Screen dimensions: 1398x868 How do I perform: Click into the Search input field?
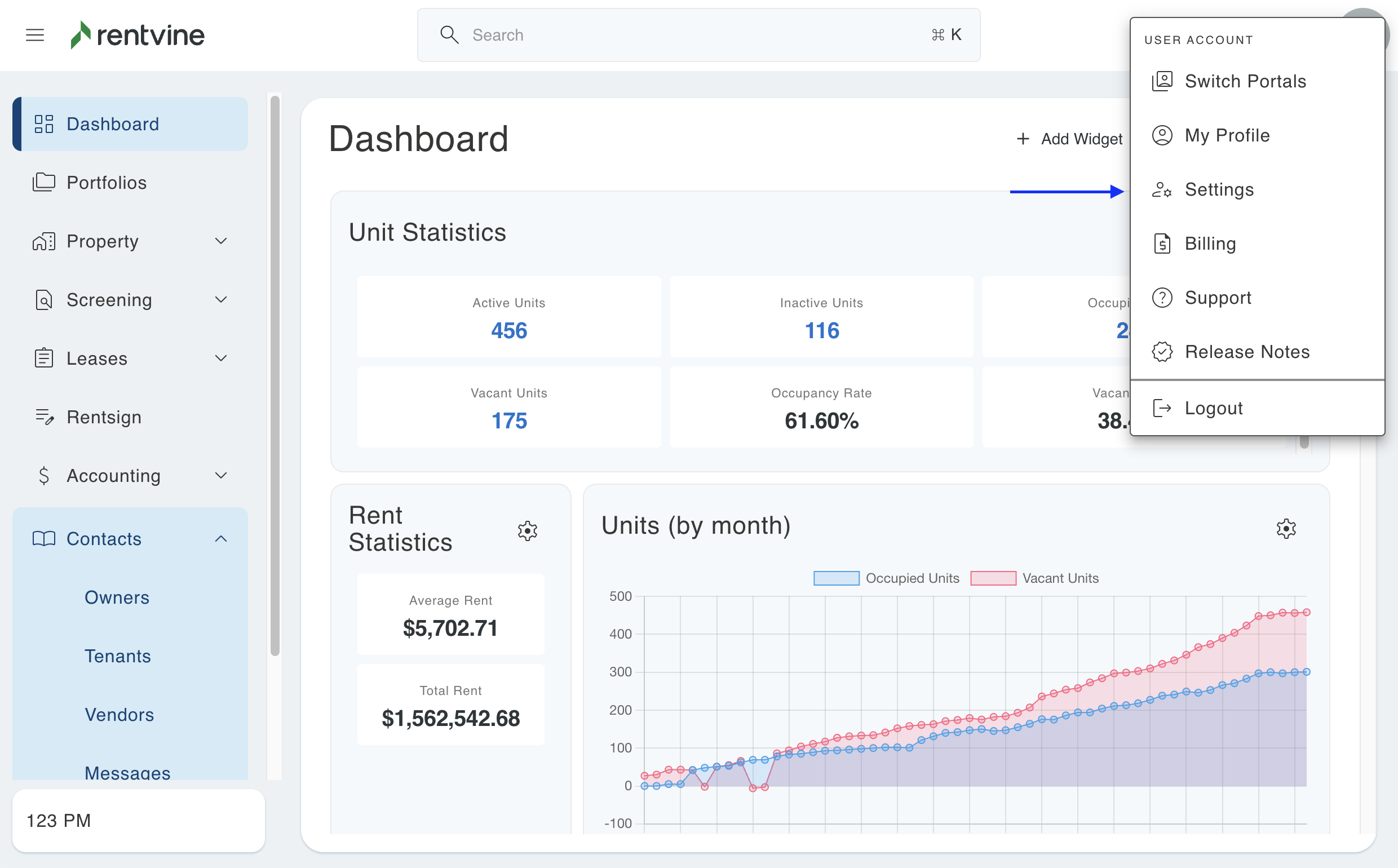[689, 35]
